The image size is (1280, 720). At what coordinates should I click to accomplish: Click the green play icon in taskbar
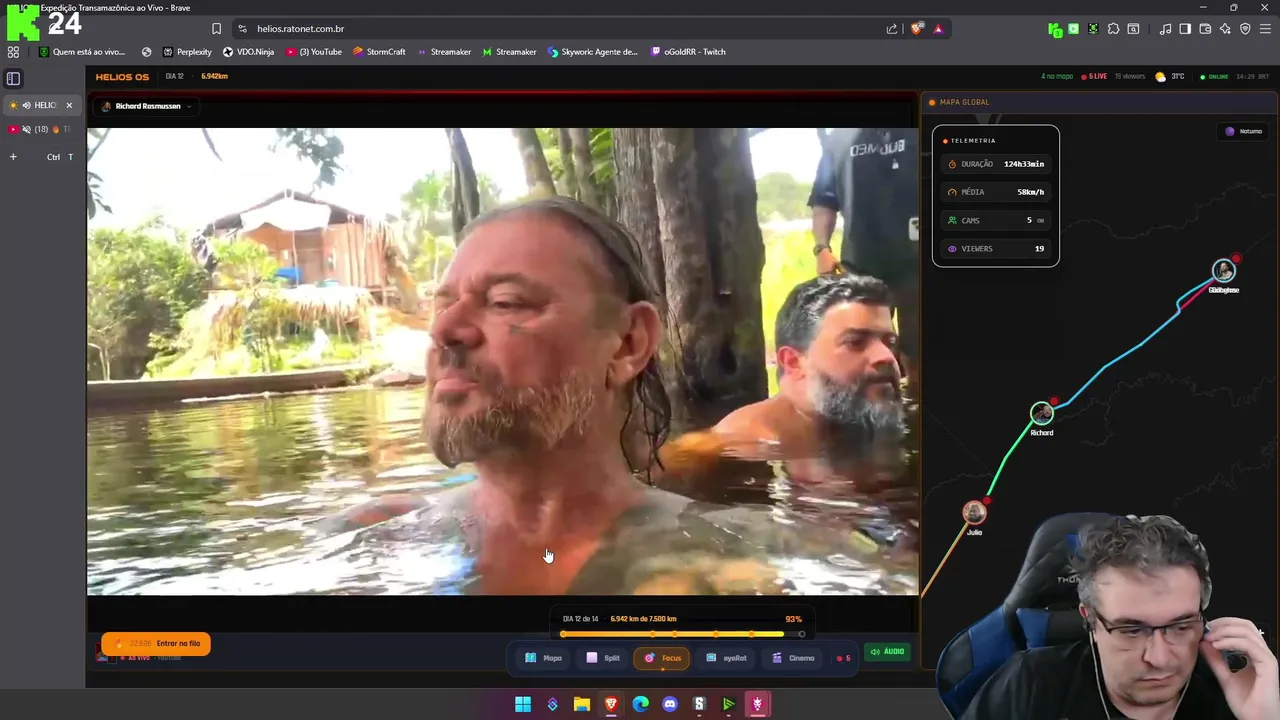729,704
